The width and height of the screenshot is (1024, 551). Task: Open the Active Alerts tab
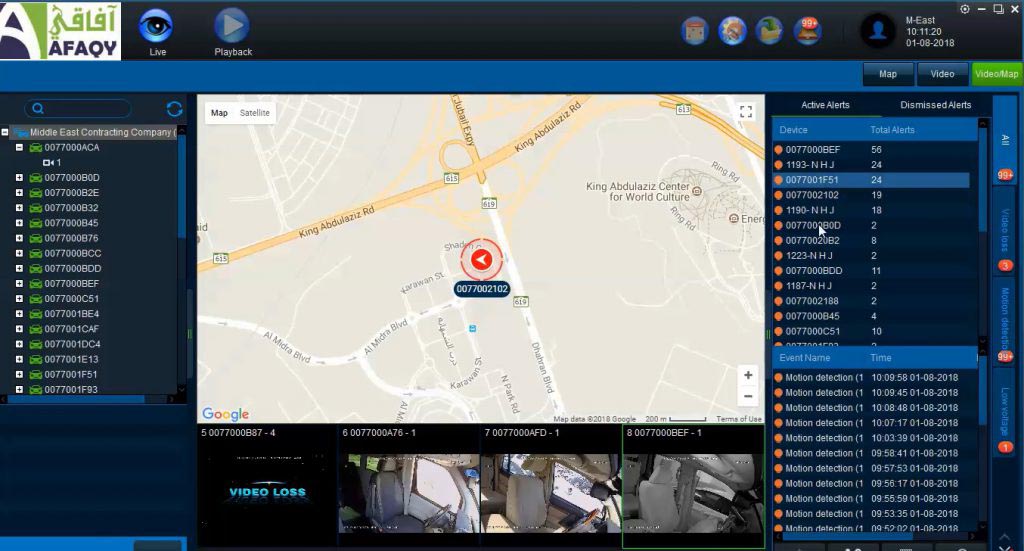tap(825, 104)
